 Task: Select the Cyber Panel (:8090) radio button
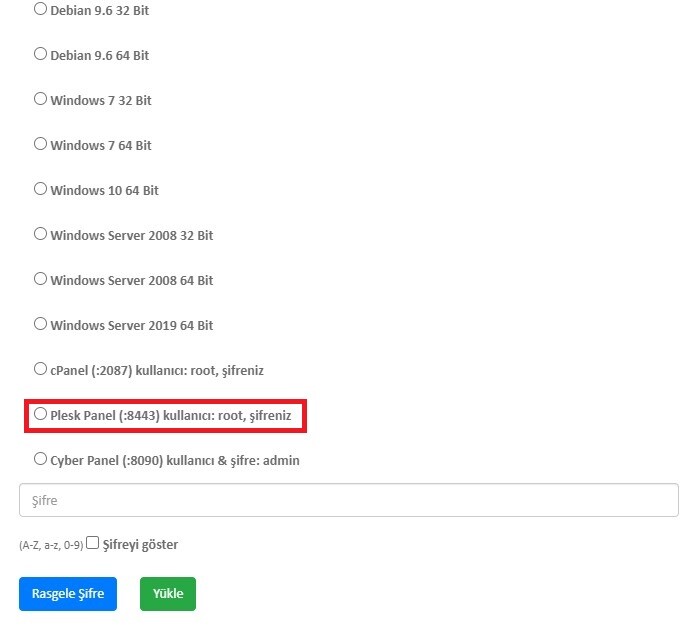coord(40,459)
